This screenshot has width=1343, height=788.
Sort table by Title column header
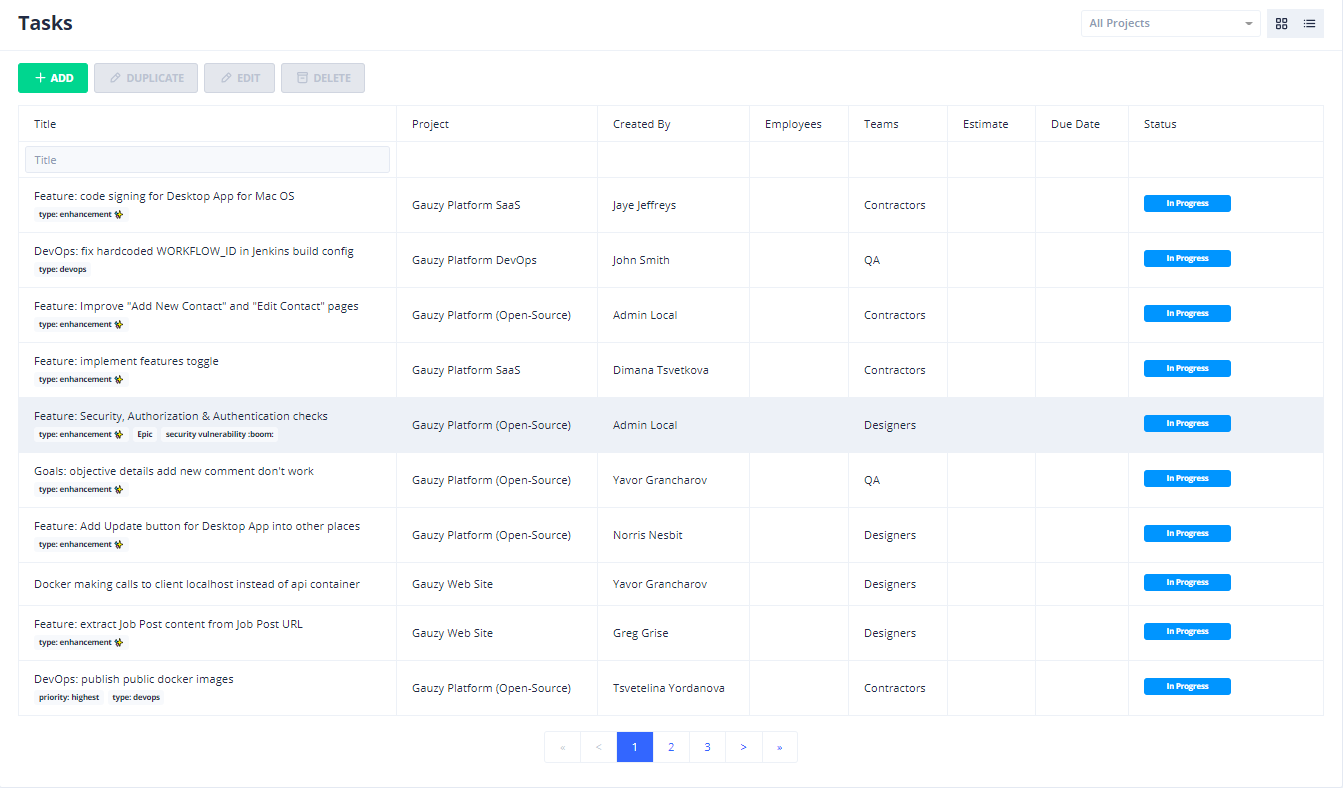45,124
